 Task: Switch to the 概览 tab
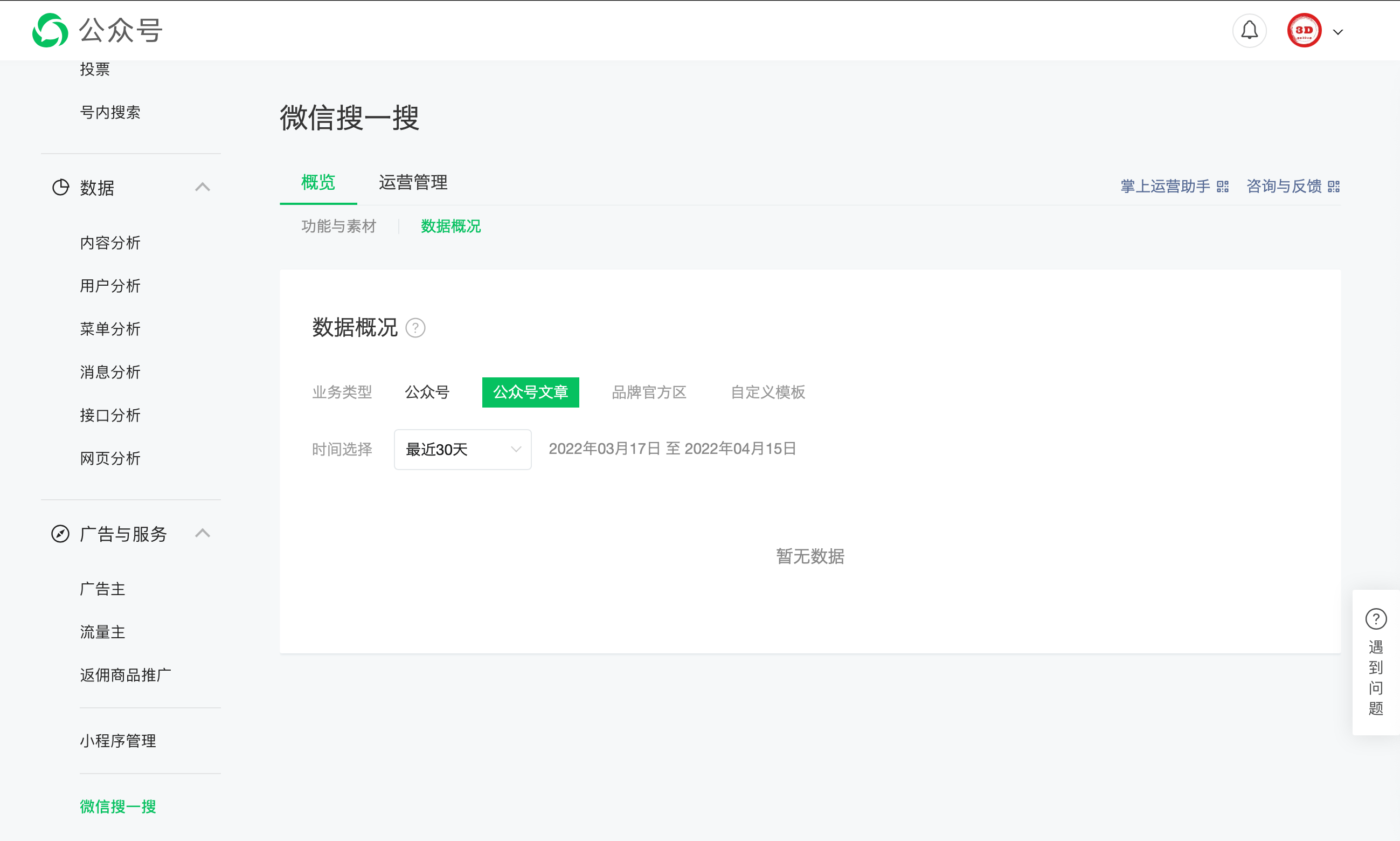click(x=318, y=182)
